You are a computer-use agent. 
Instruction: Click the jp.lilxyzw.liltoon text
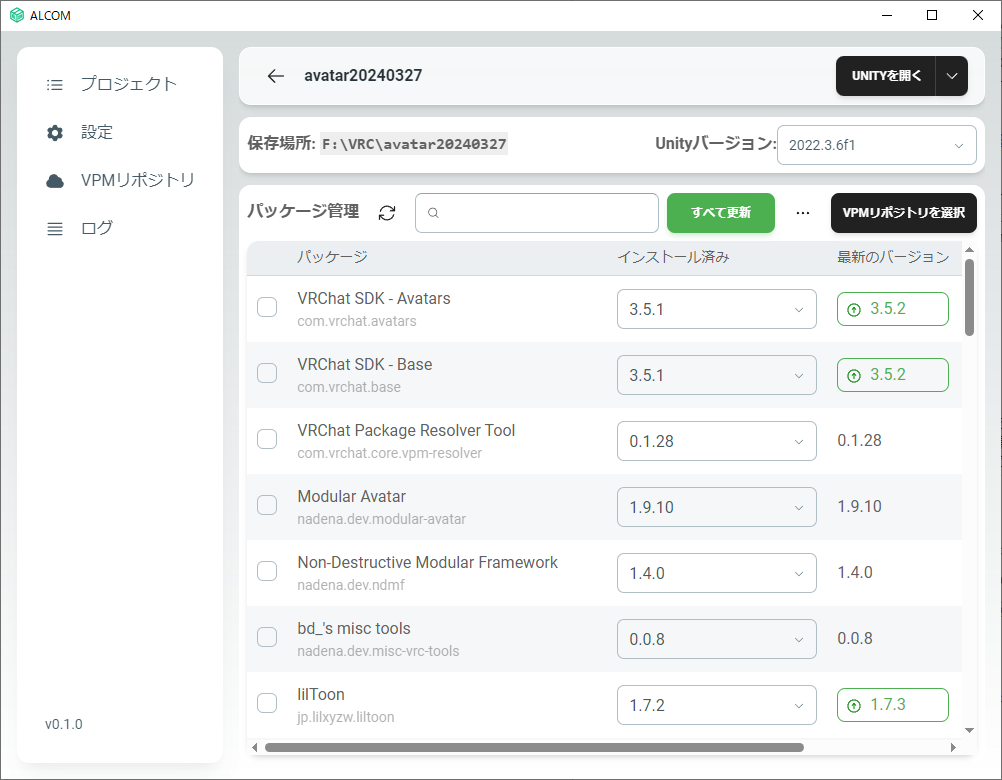pos(346,717)
